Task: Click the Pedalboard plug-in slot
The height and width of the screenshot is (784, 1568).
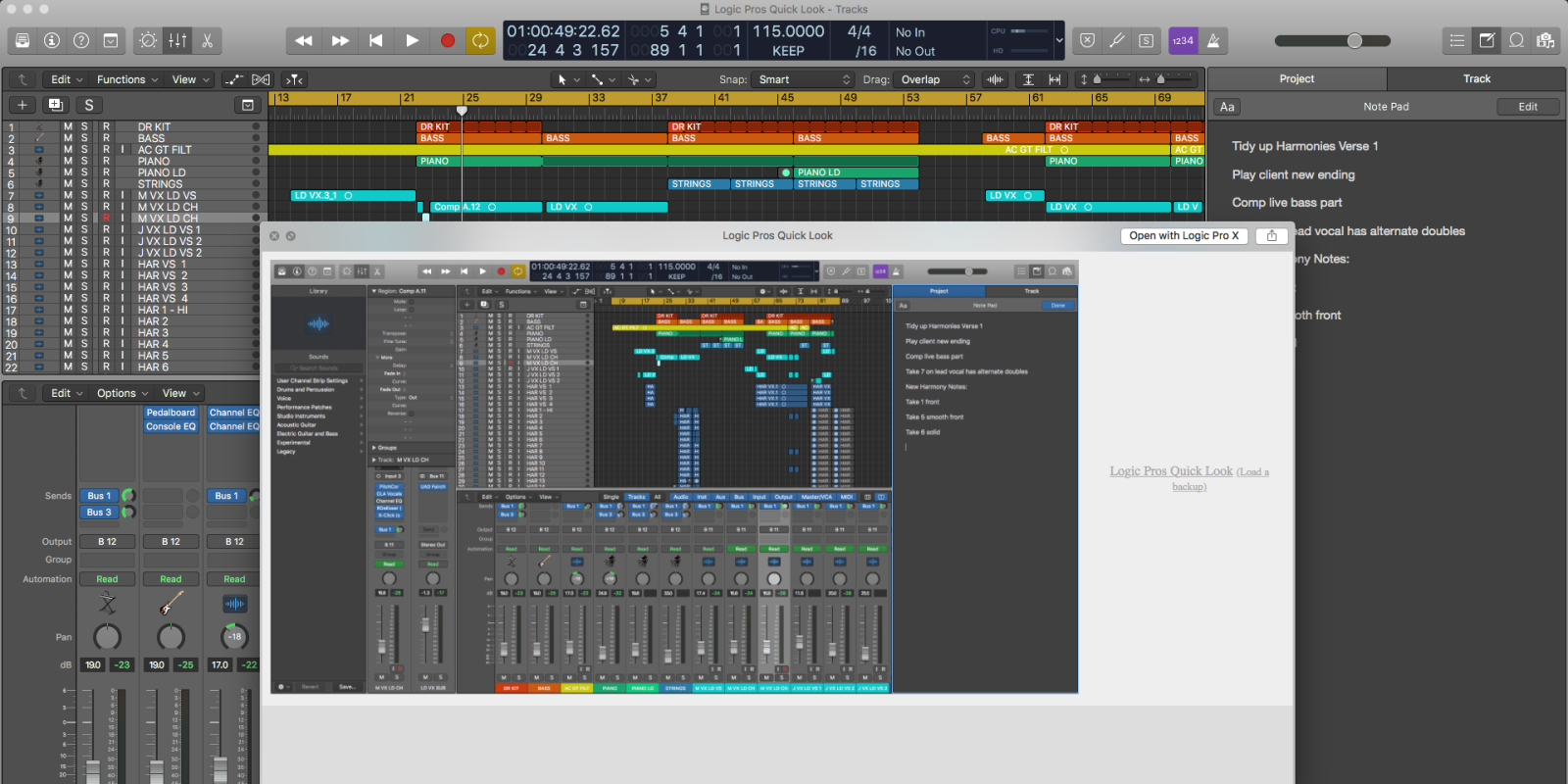Action: tap(171, 413)
